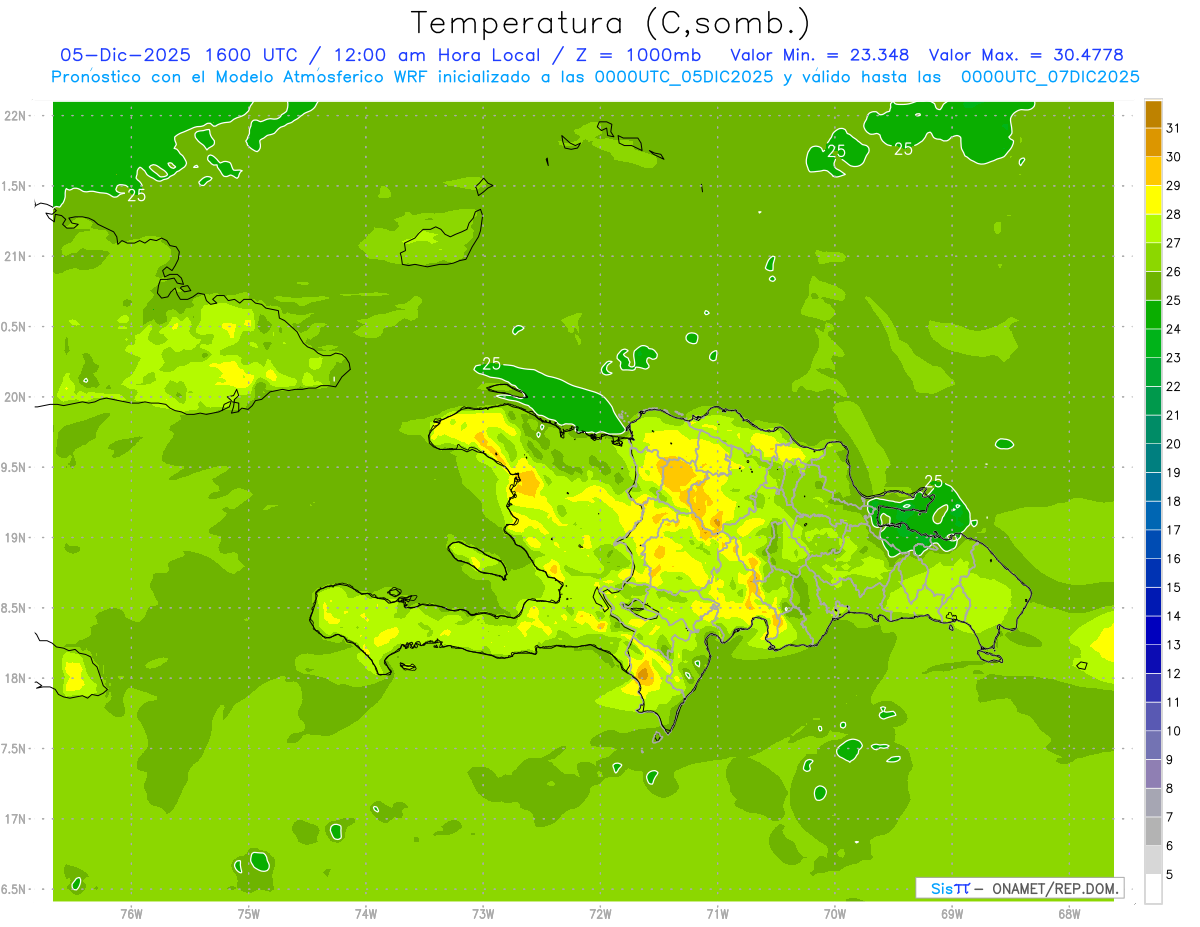Viewport: 1200px width, 927px height.
Task: Click the '69W' longitude axis label
Action: [x=952, y=914]
